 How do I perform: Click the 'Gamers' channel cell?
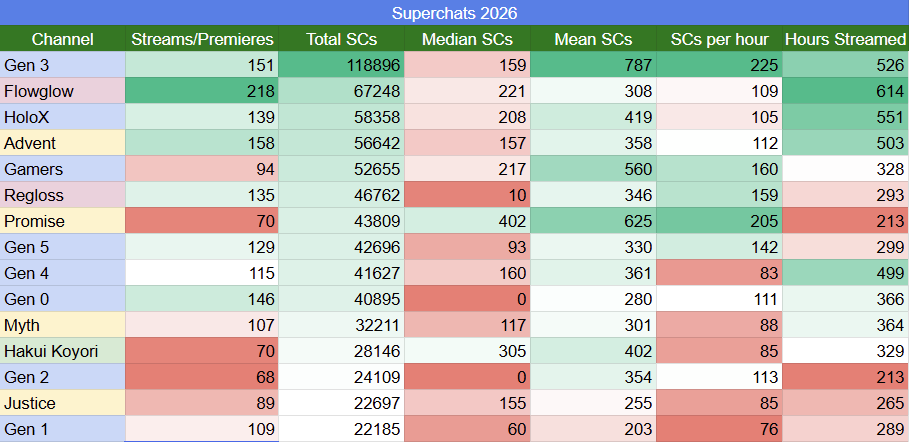pos(63,169)
